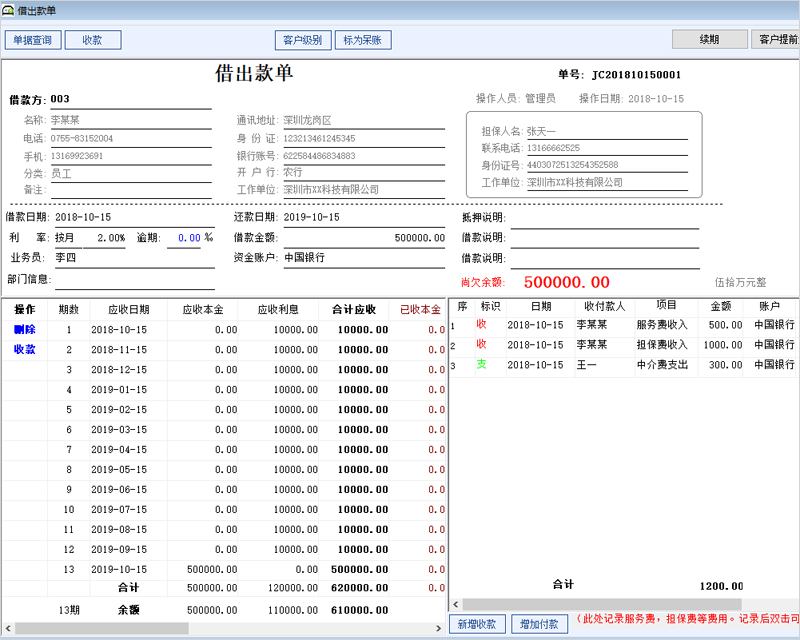Image resolution: width=800 pixels, height=640 pixels.
Task: Select the 服务费收入 fee entry
Action: (x=662, y=325)
